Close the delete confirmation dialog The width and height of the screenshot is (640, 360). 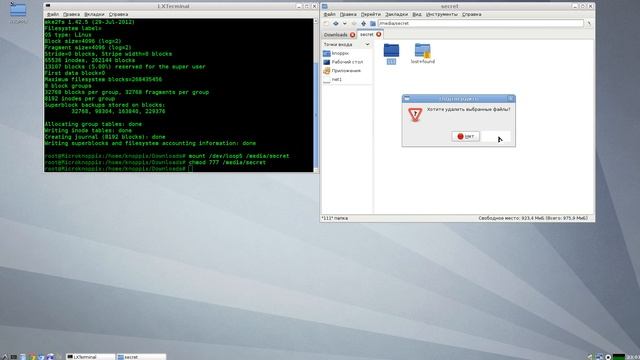tap(511, 99)
